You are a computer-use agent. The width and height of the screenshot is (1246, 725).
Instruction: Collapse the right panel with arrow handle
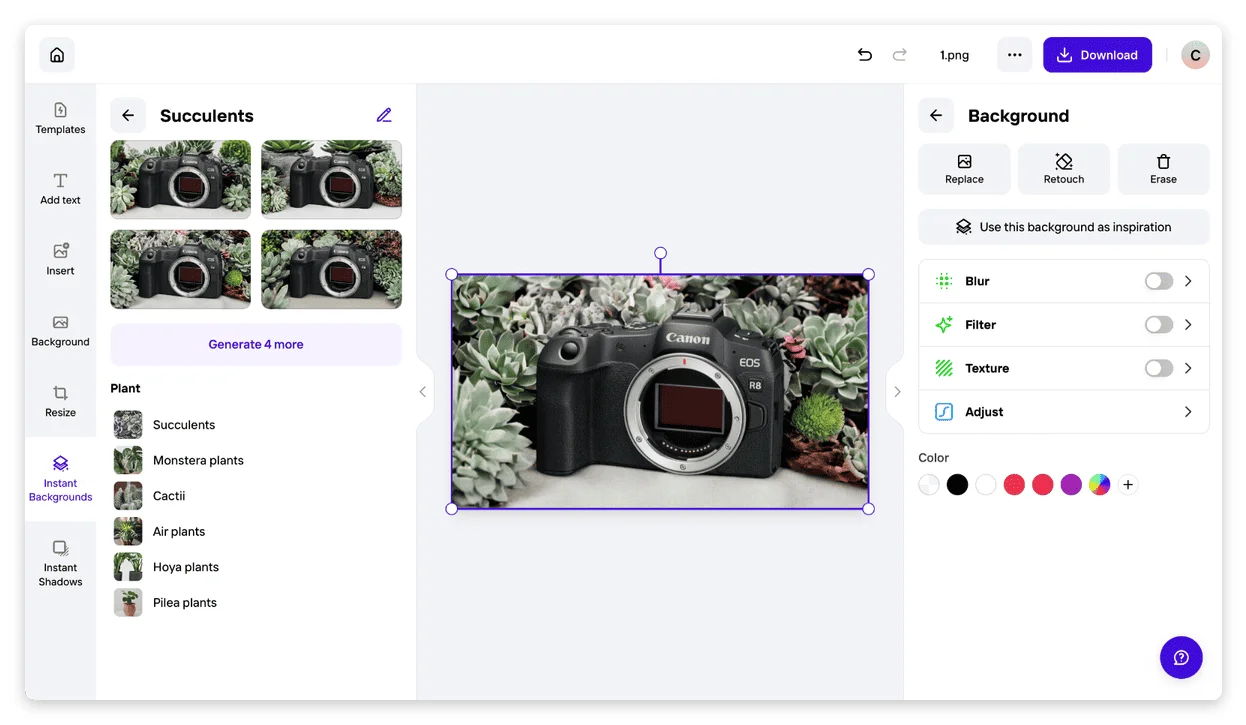(x=897, y=392)
